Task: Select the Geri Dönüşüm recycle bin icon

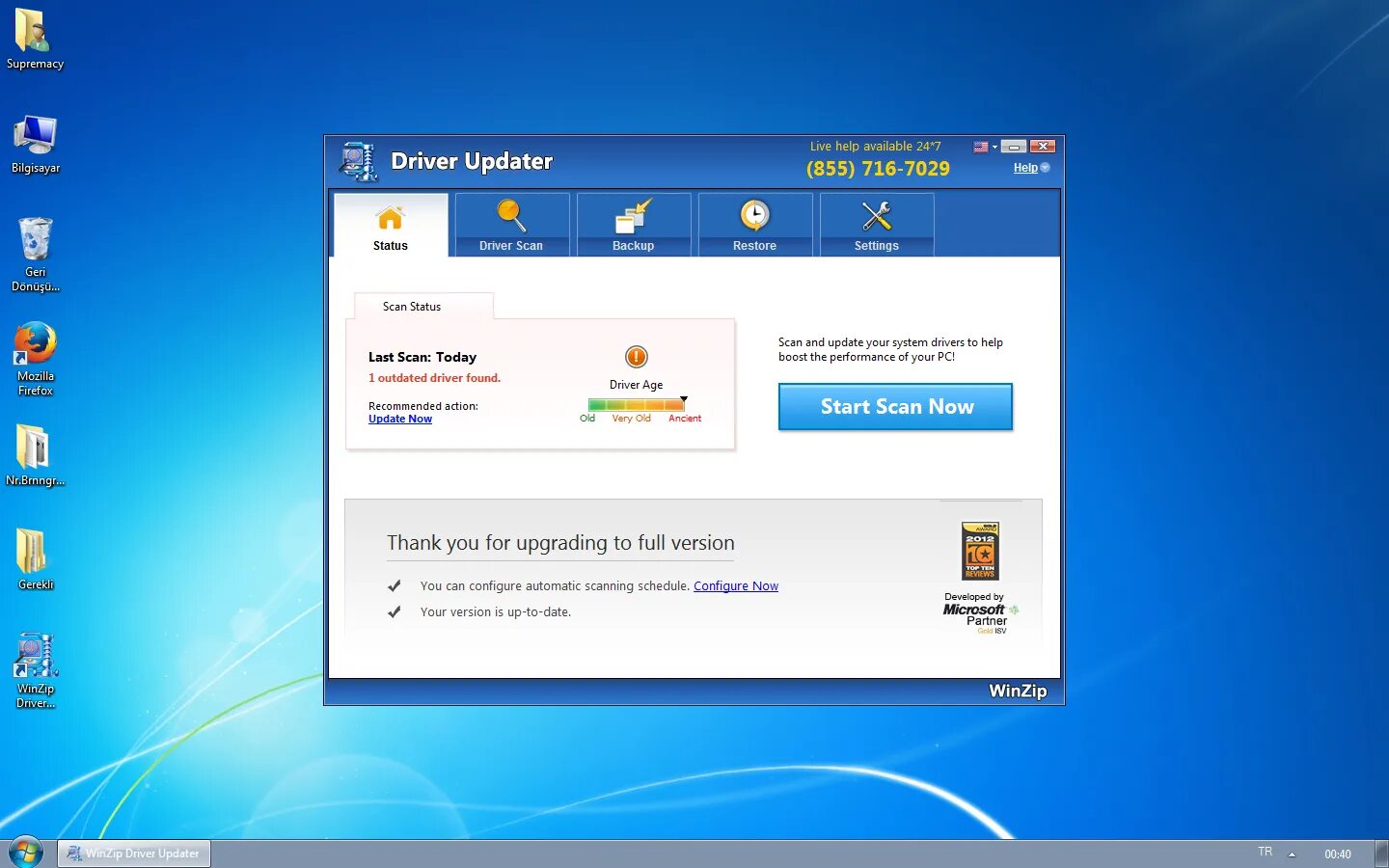Action: 36,255
